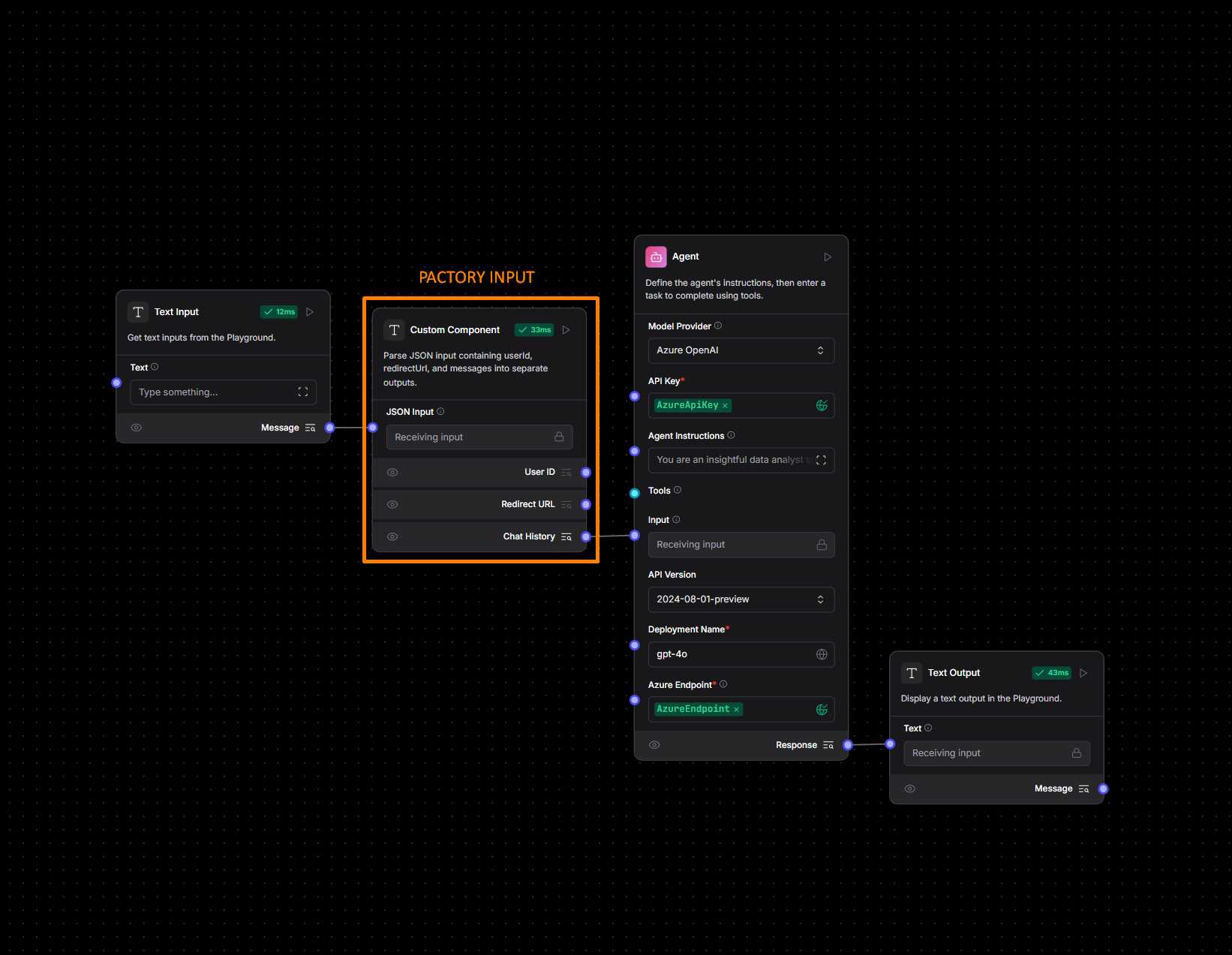Image resolution: width=1232 pixels, height=955 pixels.
Task: Run the Text Input node
Action: click(309, 311)
